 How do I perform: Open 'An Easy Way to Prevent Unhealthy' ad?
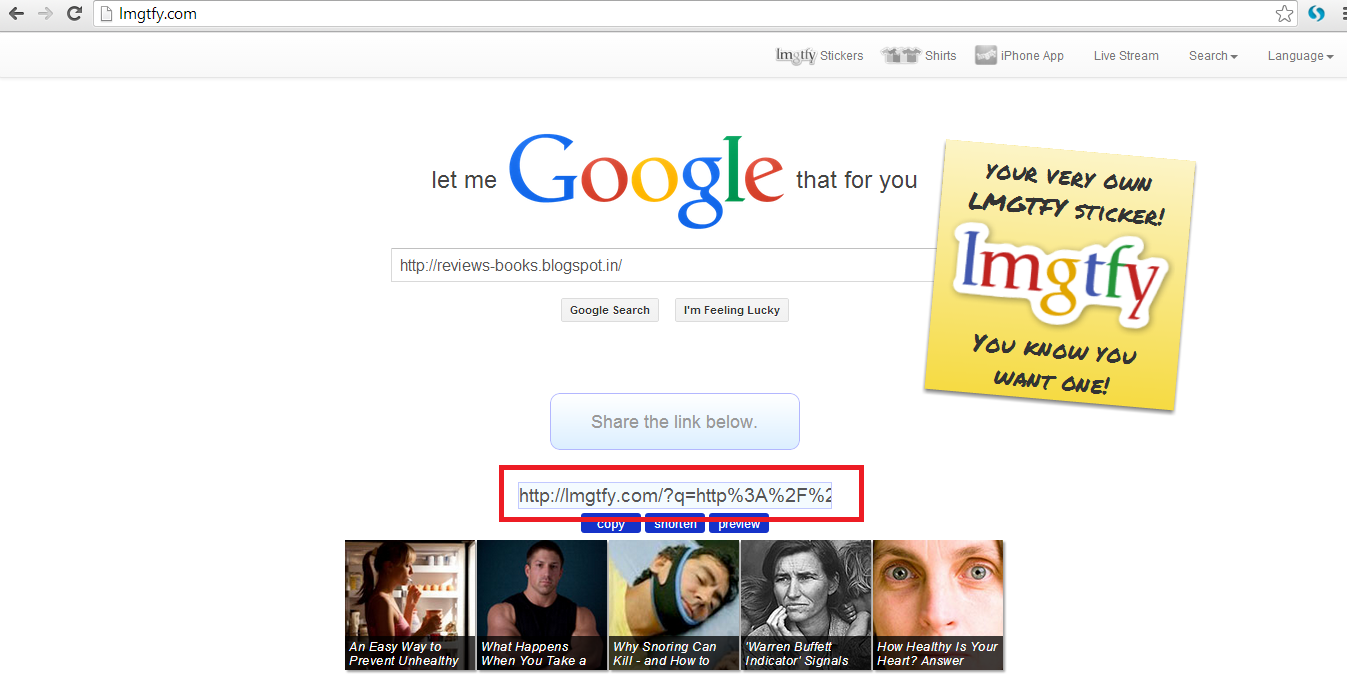click(410, 605)
